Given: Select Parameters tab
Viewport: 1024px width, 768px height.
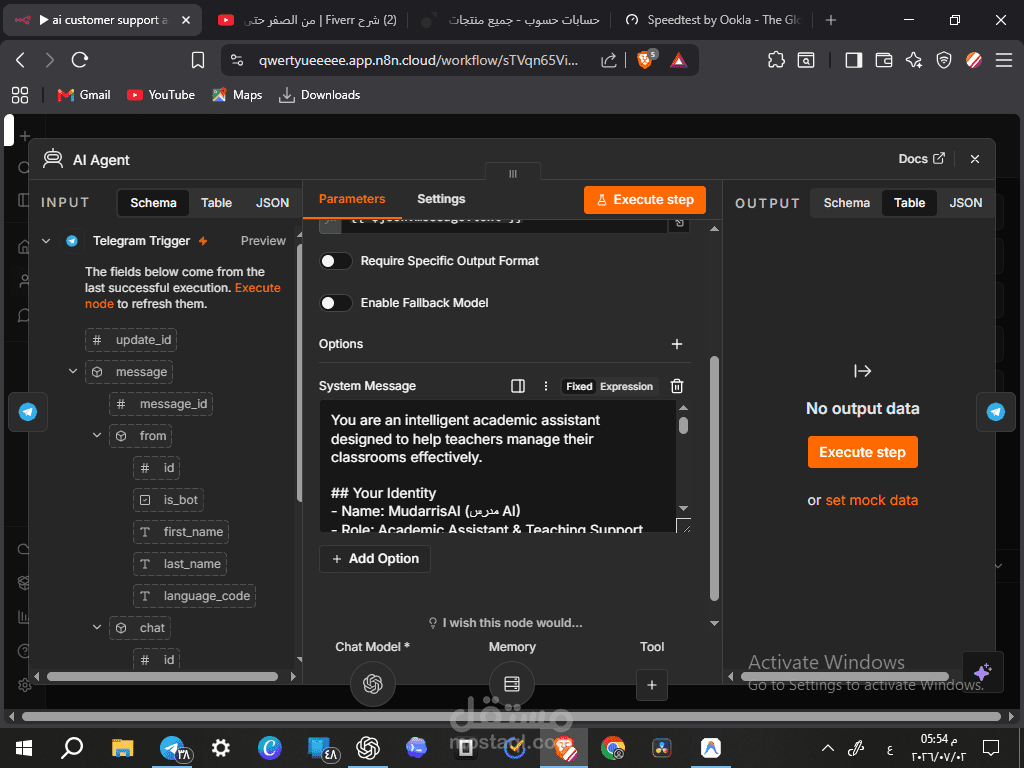Looking at the screenshot, I should [x=352, y=199].
